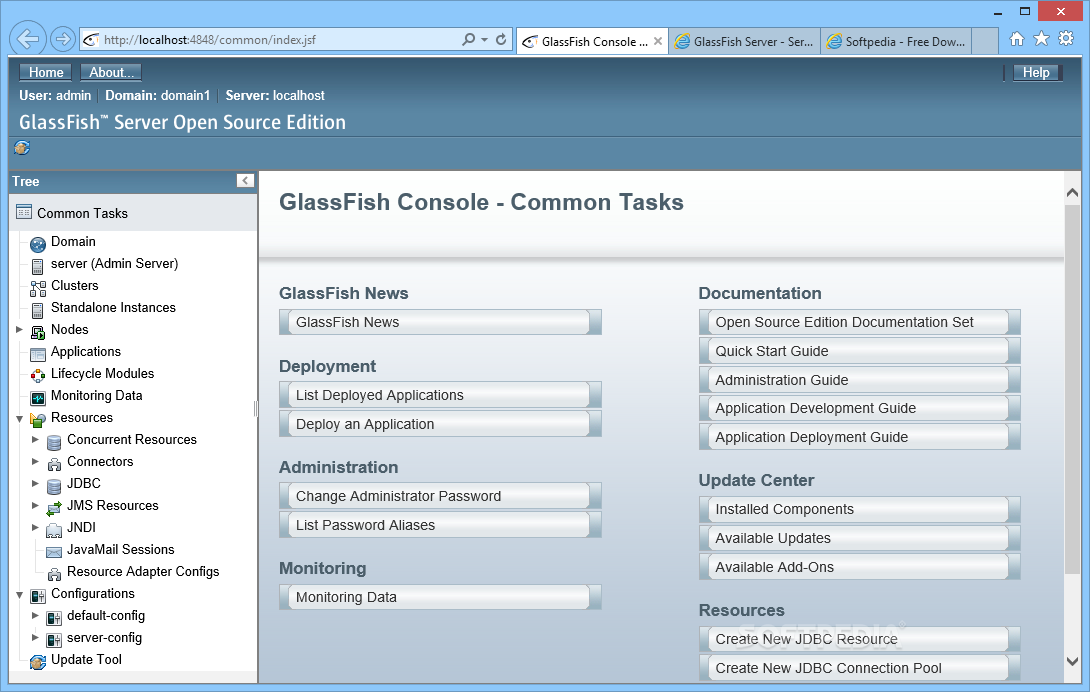Screen dimensions: 1090x692
Task: Switch to Softpedia browser tab
Action: pyautogui.click(x=896, y=42)
